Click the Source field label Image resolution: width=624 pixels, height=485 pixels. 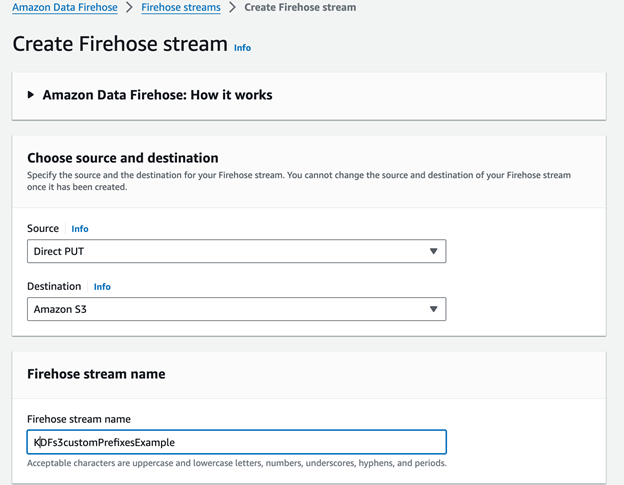[x=43, y=229]
